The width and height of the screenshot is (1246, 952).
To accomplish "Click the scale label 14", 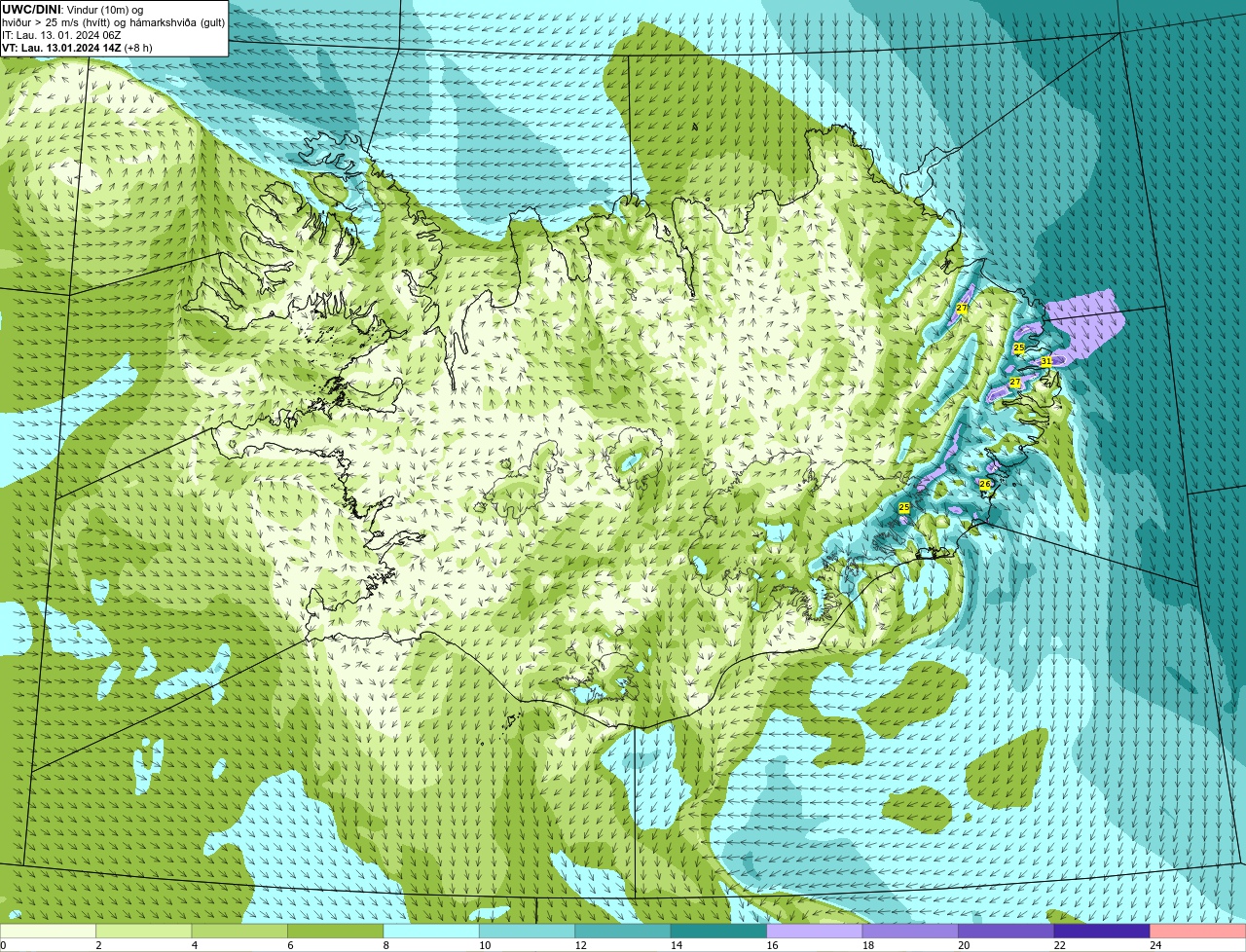I will point(677,945).
